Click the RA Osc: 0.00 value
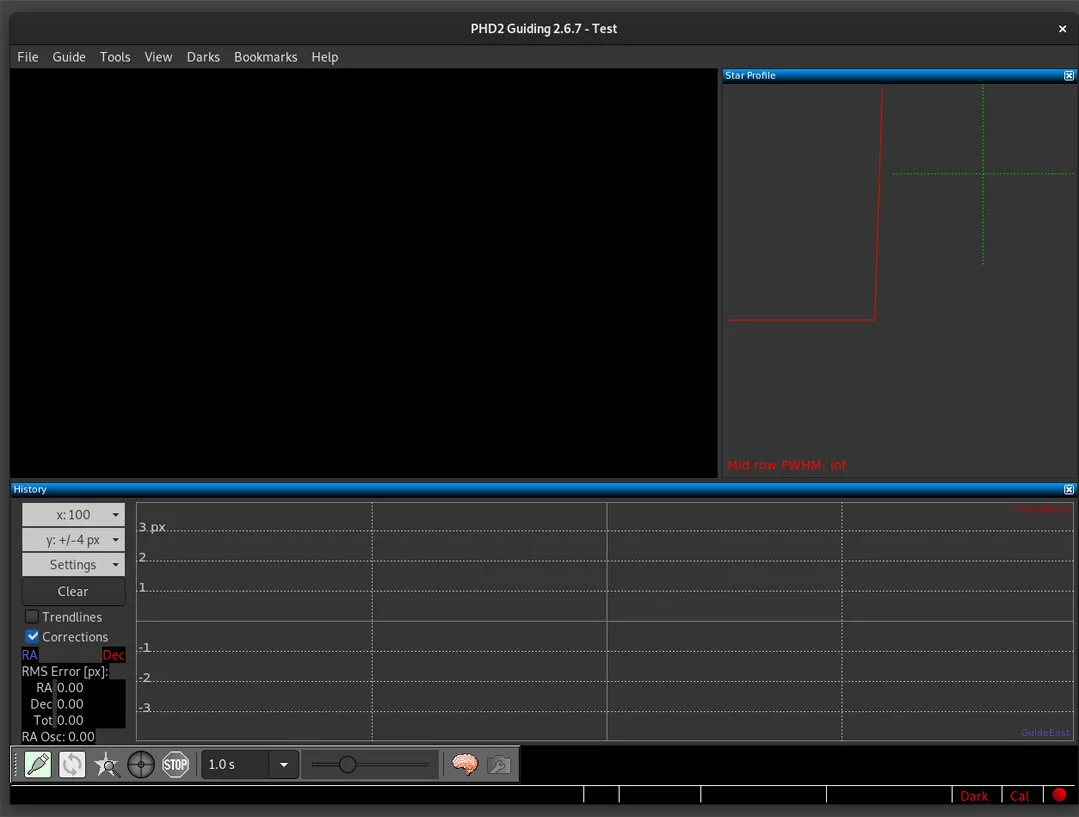Image resolution: width=1079 pixels, height=817 pixels. (58, 736)
